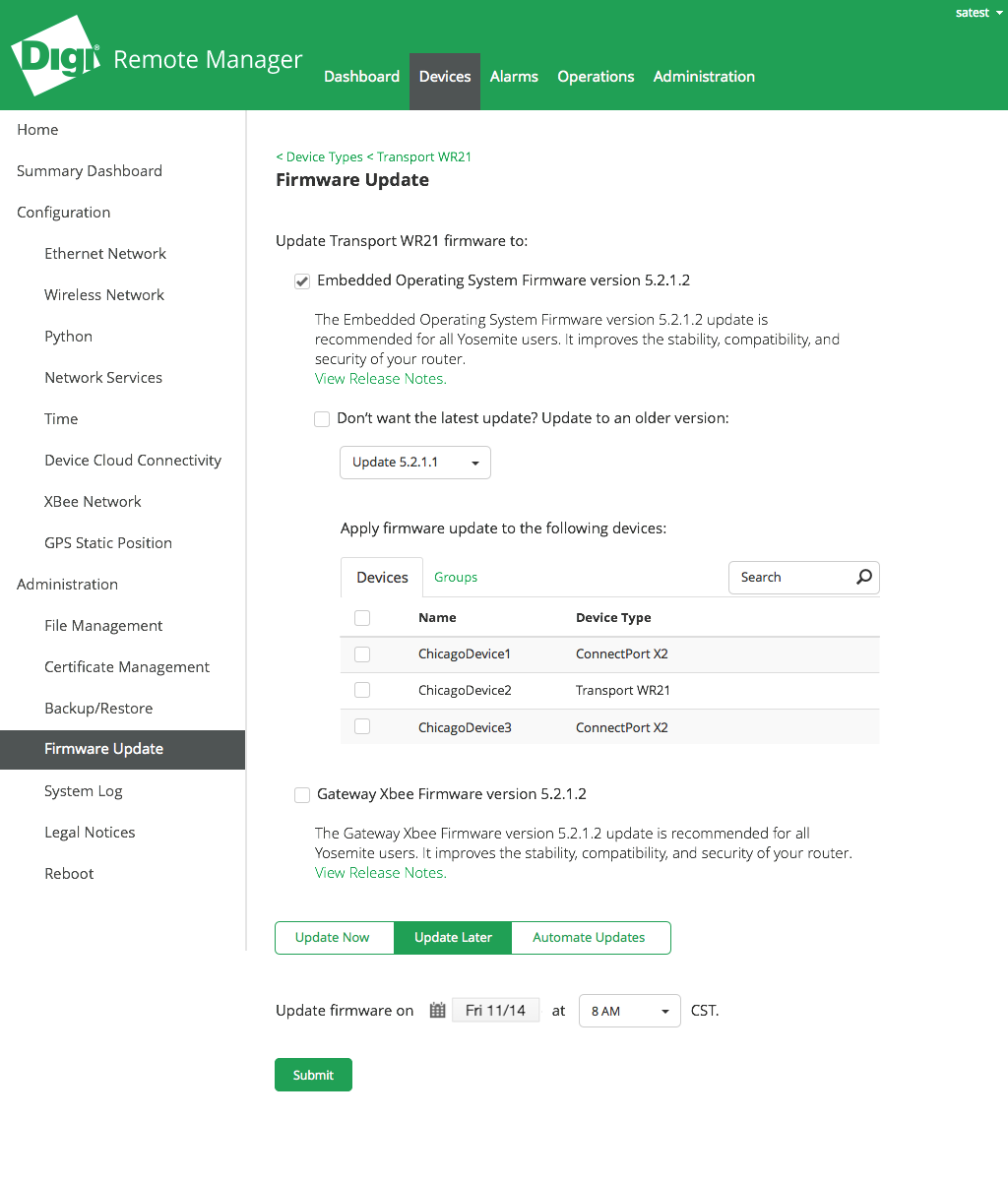1008x1181 pixels.
Task: View Release Notes for Gateway Xbee firmware
Action: click(x=381, y=873)
